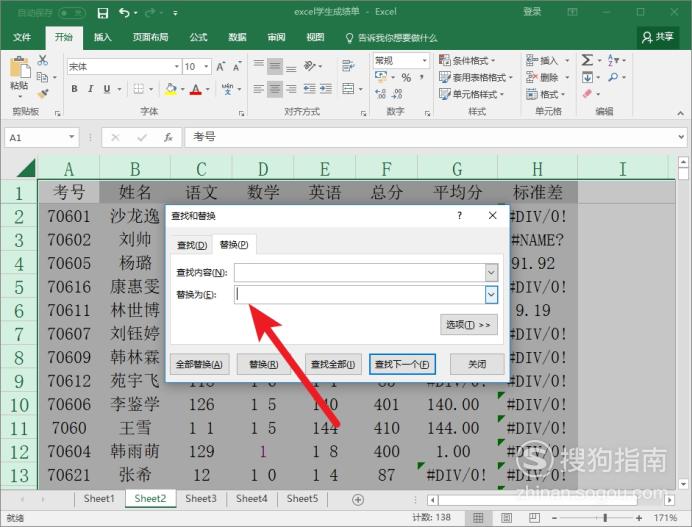Click the 告诉我你想要做什么 search box

click(x=392, y=38)
